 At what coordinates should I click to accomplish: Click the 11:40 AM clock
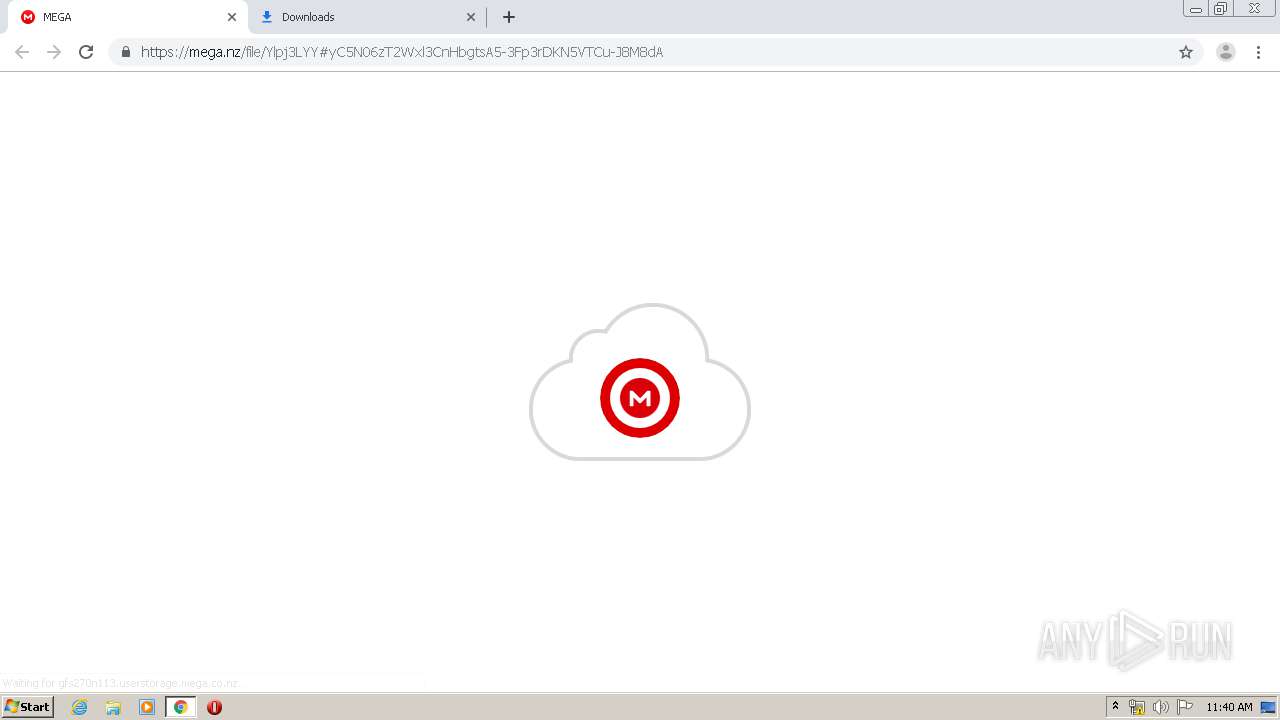pos(1229,707)
